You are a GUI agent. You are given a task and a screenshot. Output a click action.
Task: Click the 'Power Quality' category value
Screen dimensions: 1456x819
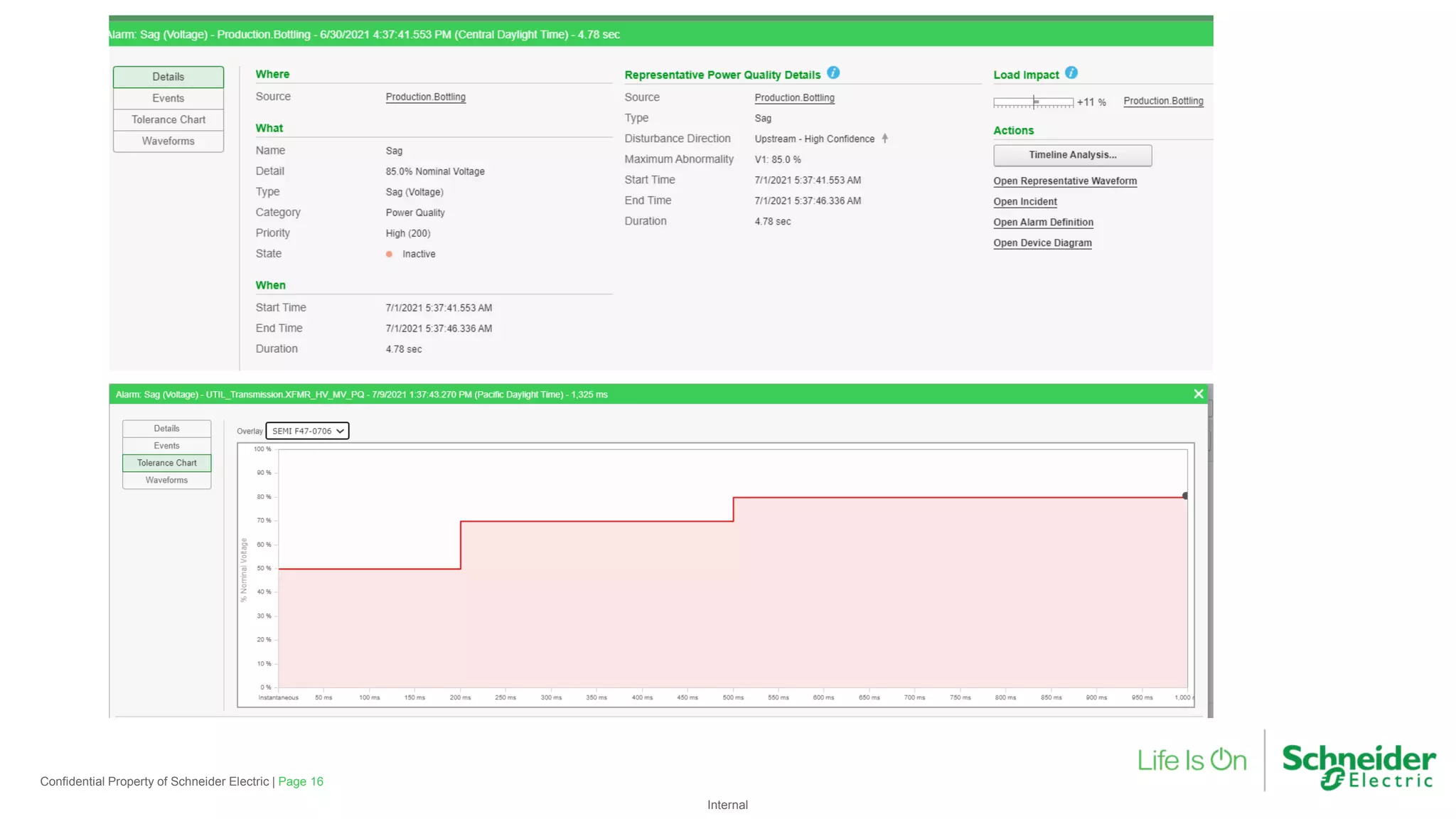[x=415, y=213]
